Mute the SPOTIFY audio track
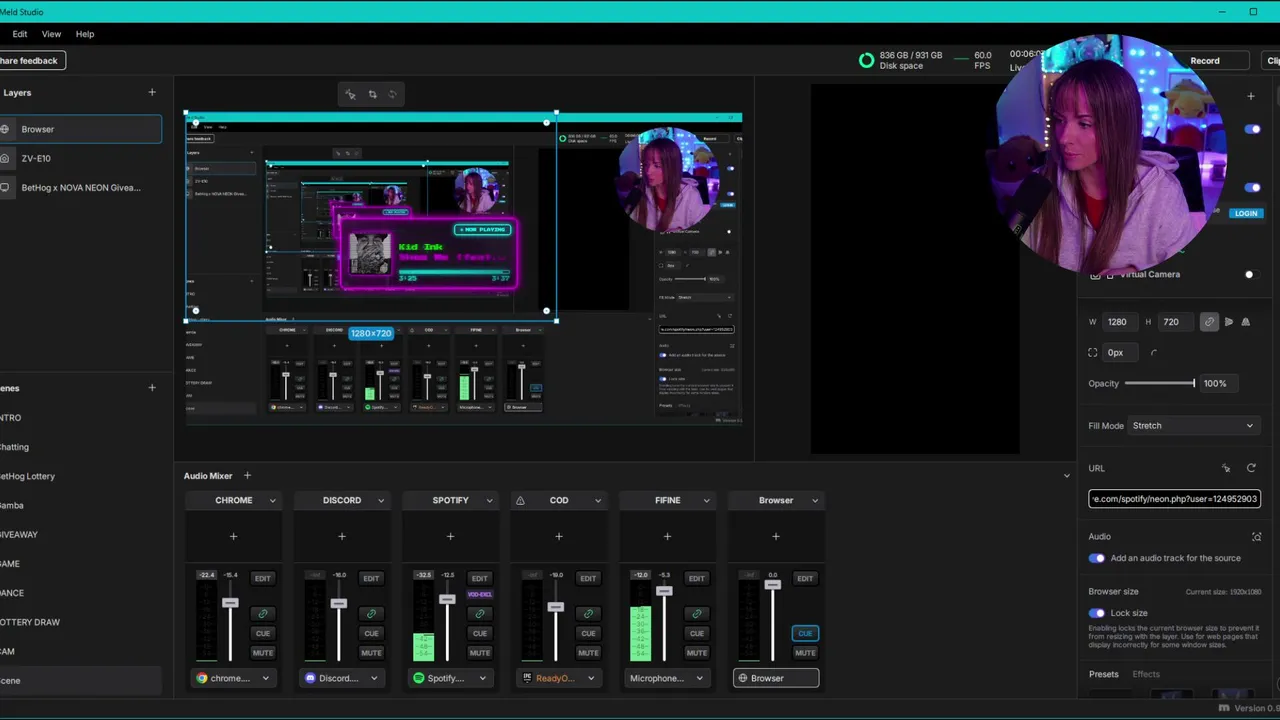Screen dimensions: 1280x720 pos(480,653)
